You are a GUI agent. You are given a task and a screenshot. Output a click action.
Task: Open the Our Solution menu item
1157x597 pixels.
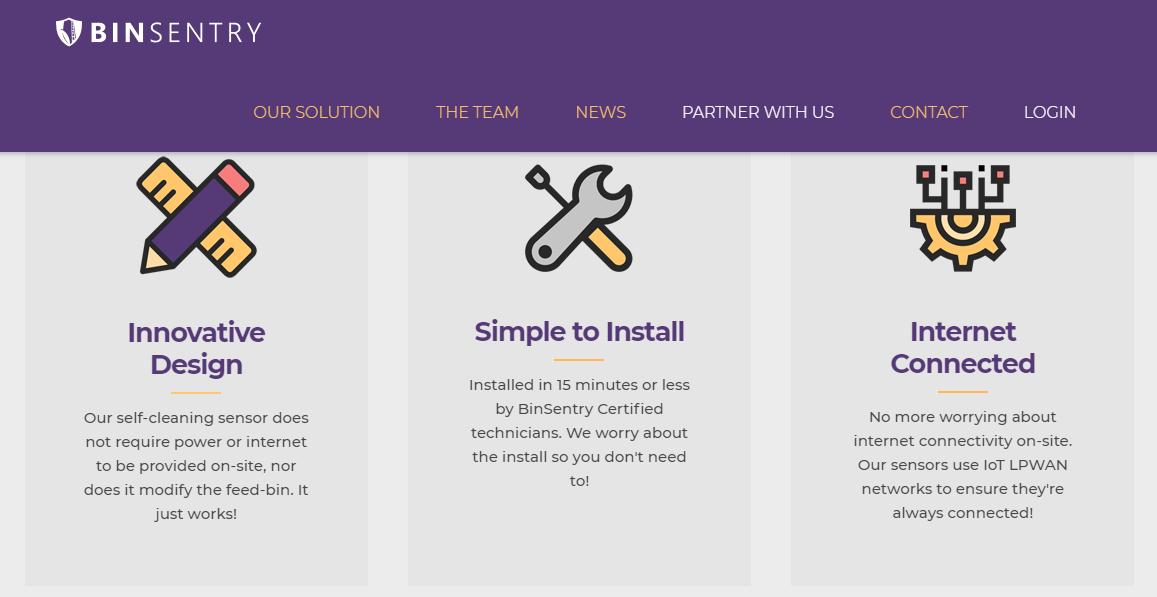[317, 112]
